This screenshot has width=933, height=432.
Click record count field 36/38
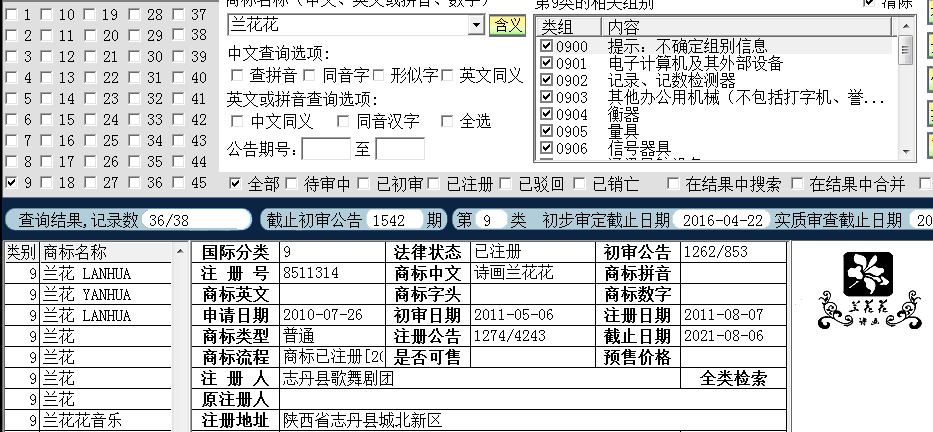tap(196, 220)
